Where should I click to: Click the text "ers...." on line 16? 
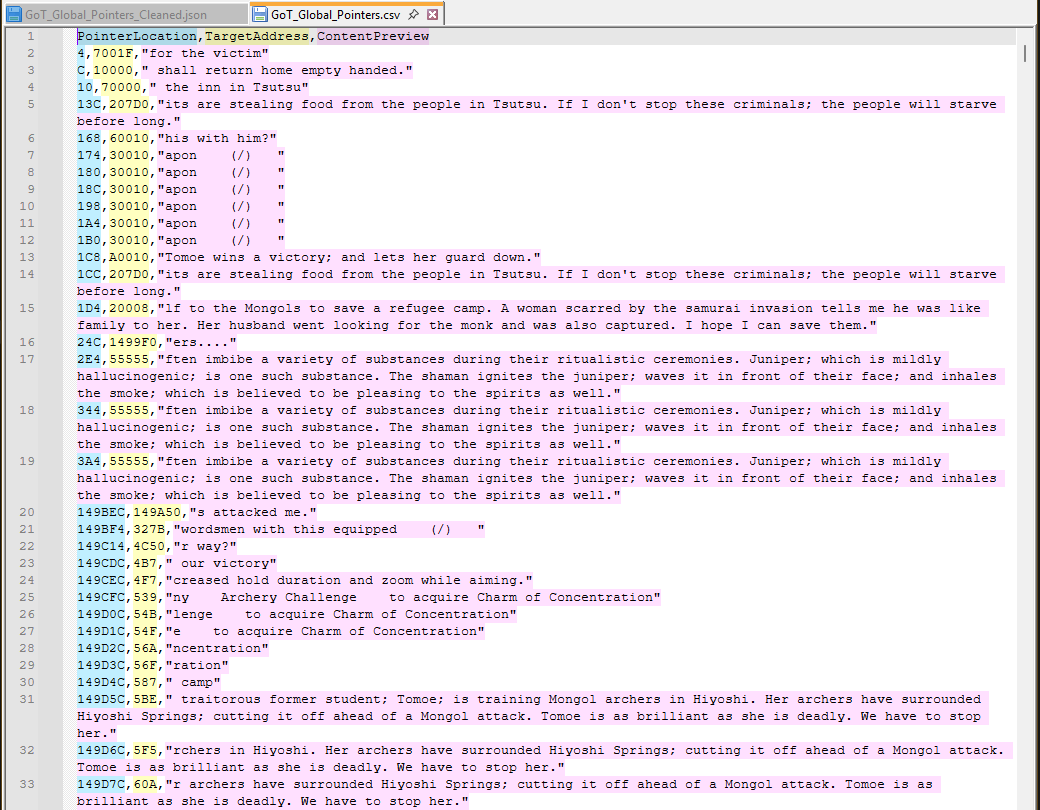coord(201,342)
